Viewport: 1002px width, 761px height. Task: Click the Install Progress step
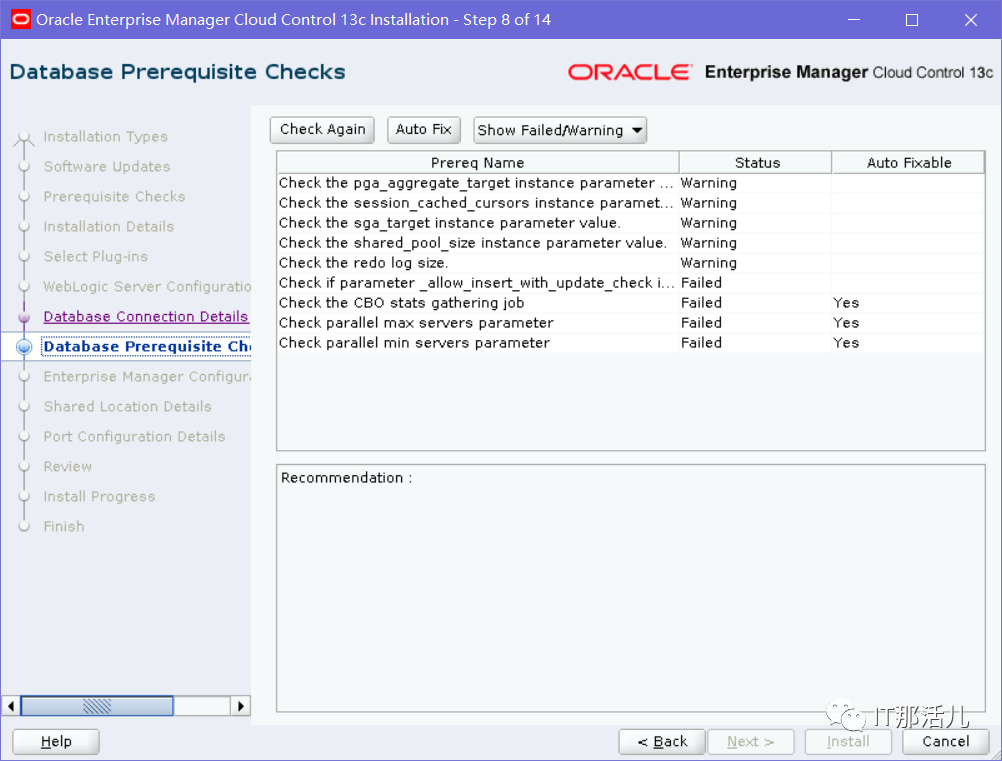click(x=99, y=497)
